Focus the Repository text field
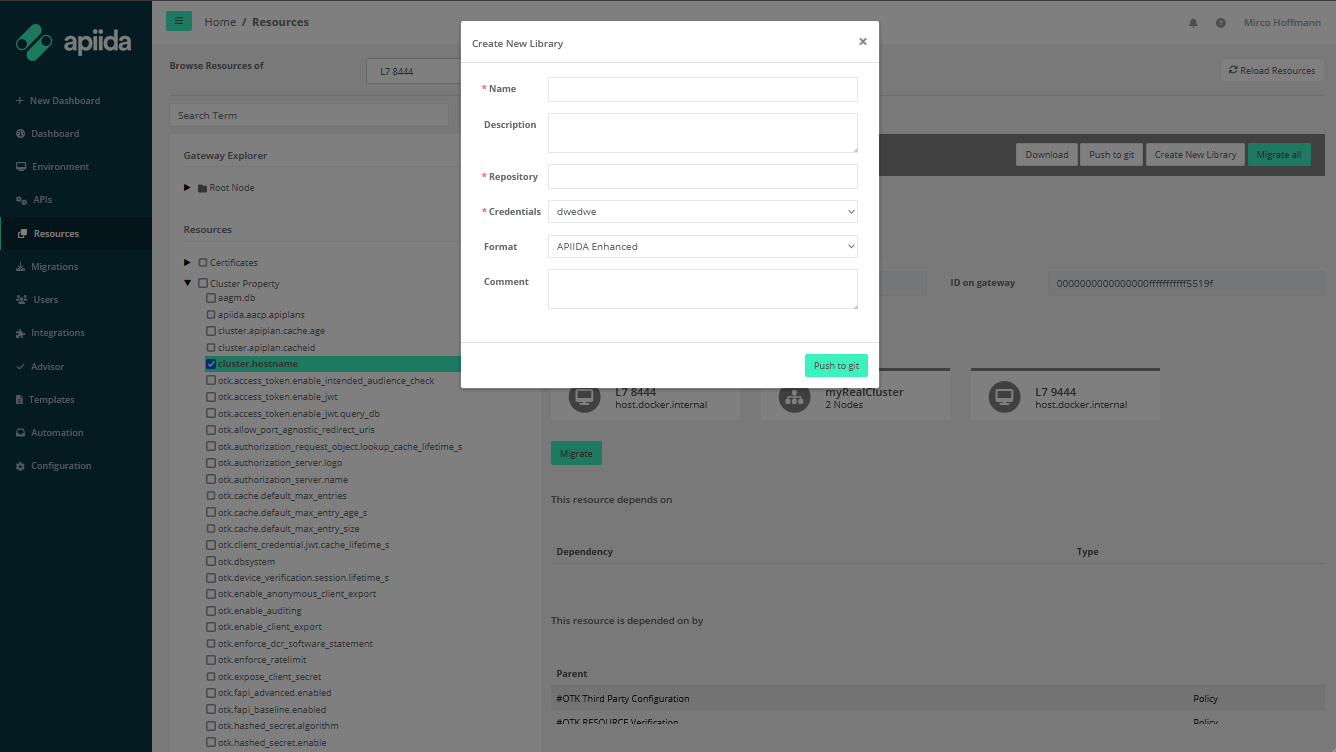This screenshot has width=1336, height=752. pyautogui.click(x=702, y=177)
